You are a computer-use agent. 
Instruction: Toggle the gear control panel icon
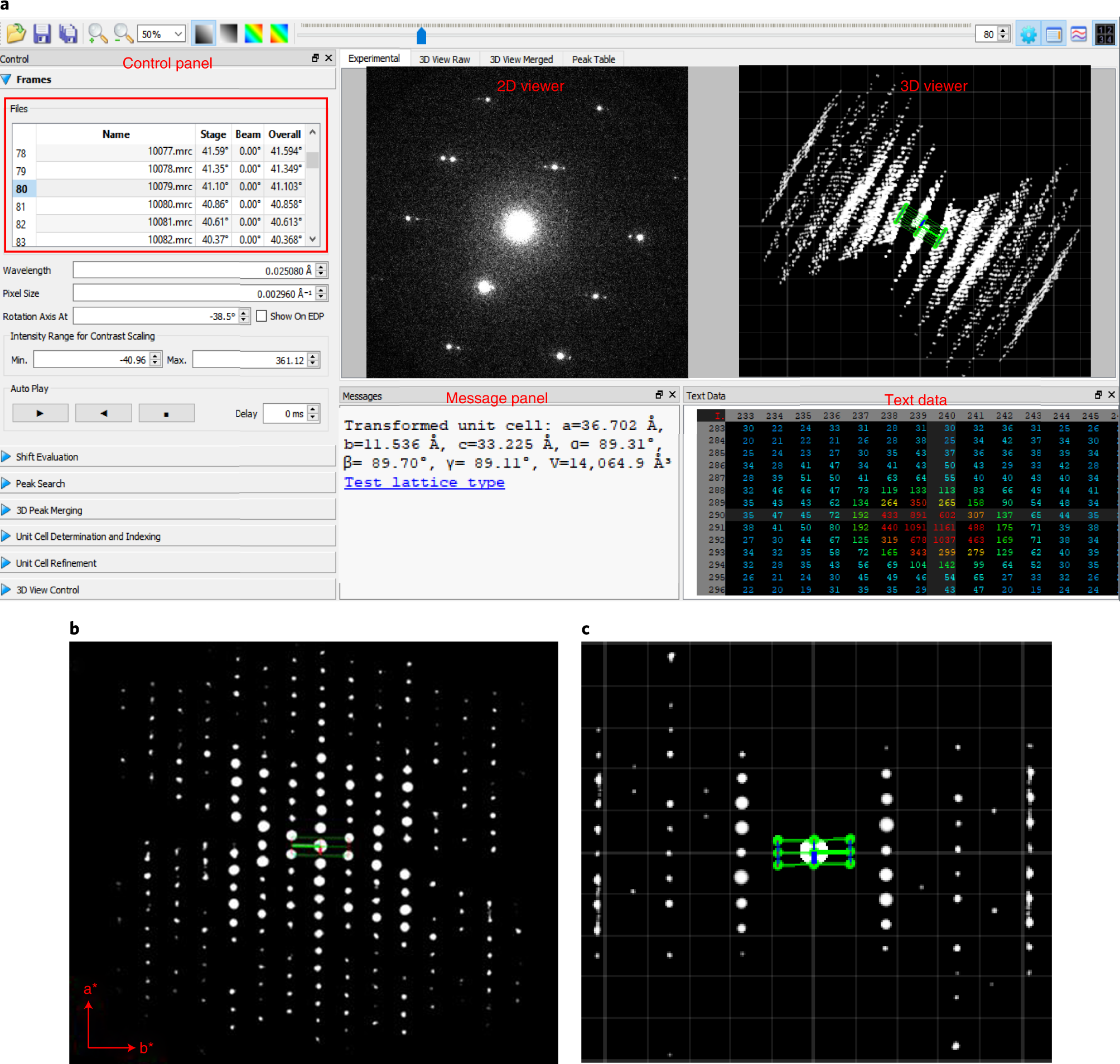click(1028, 34)
